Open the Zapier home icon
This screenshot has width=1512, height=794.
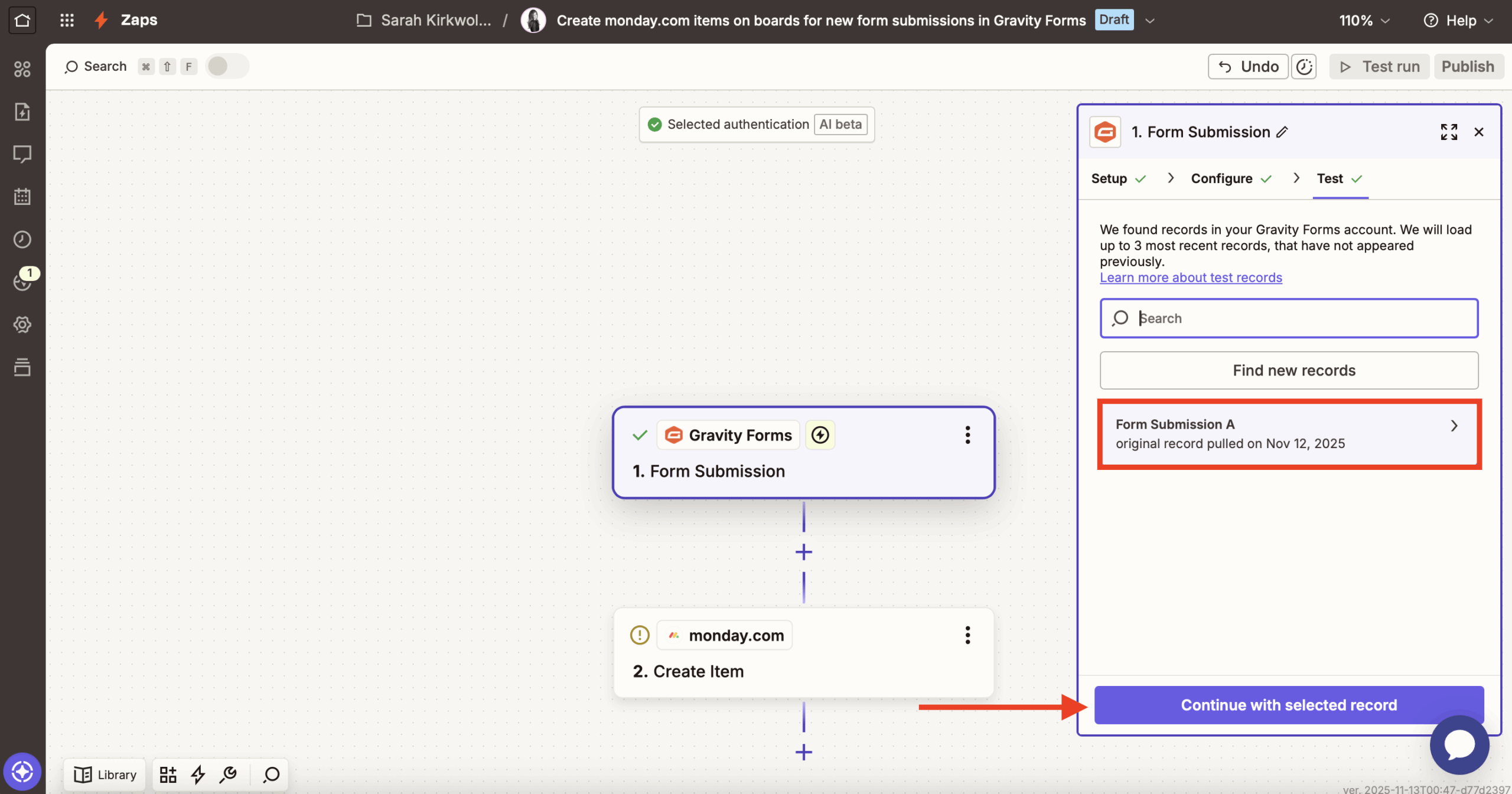(x=22, y=19)
